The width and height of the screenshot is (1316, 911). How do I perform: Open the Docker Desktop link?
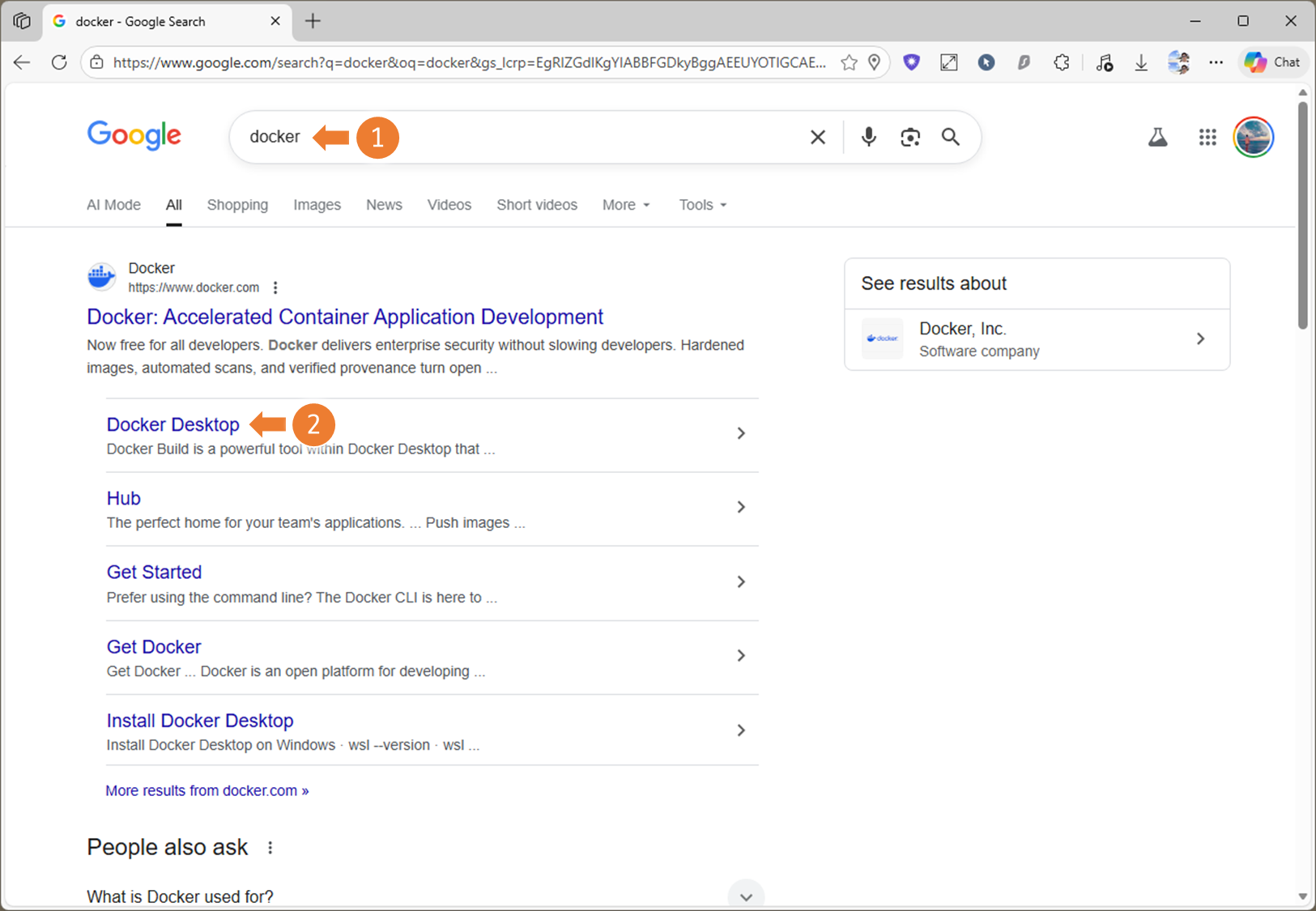click(173, 424)
